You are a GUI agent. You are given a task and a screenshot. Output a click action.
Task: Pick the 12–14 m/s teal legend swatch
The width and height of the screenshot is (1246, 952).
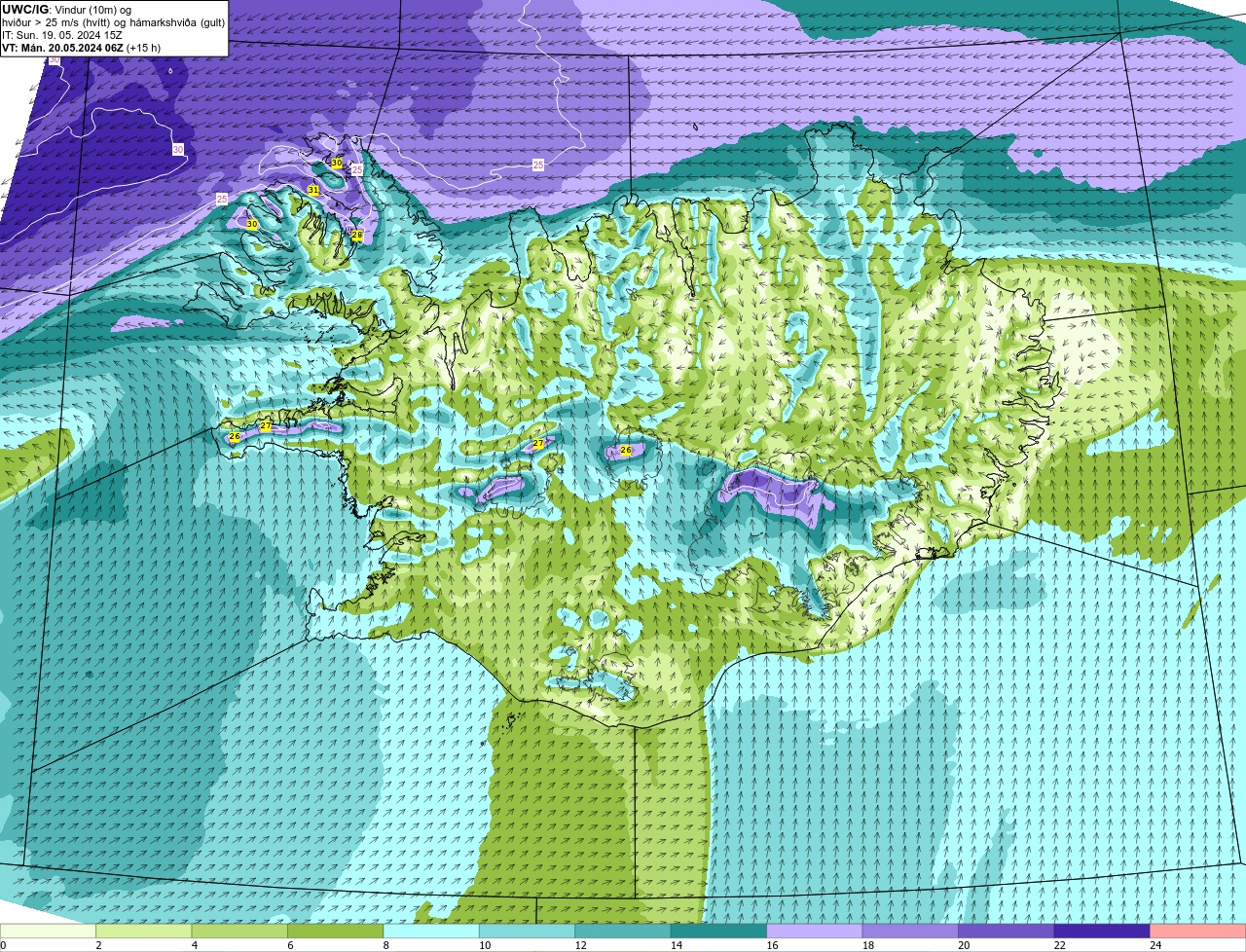[623, 932]
